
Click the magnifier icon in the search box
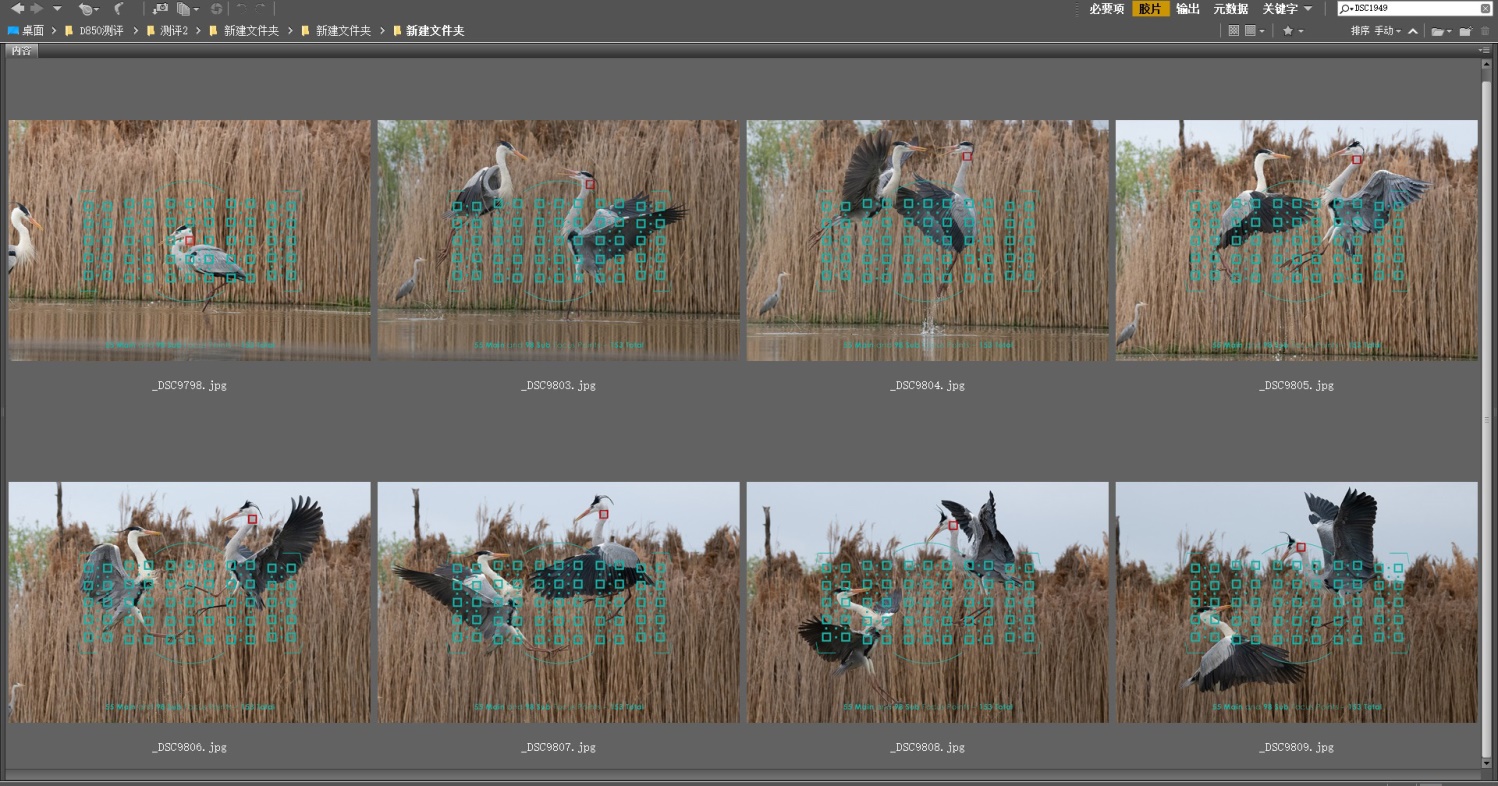[1343, 8]
